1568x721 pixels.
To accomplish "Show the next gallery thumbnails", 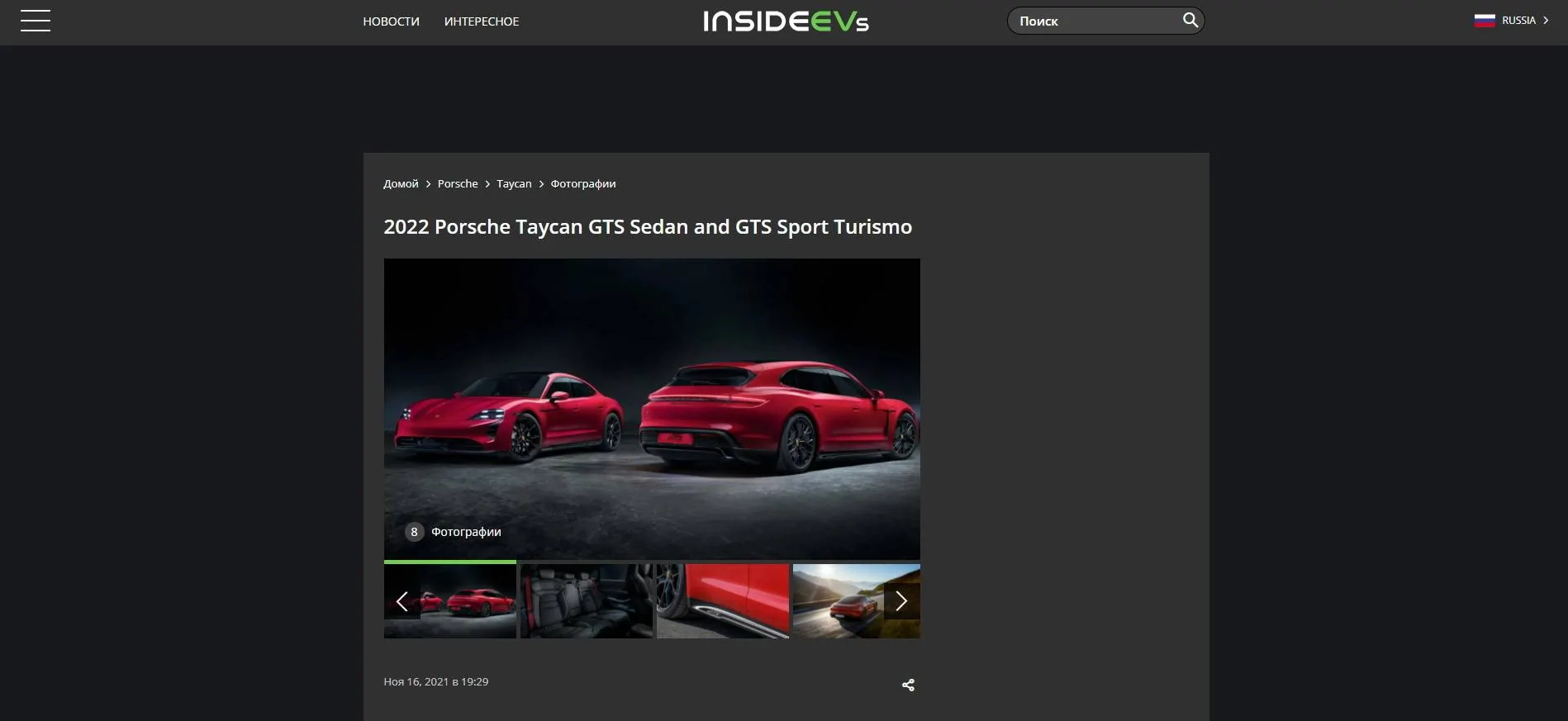I will [901, 601].
